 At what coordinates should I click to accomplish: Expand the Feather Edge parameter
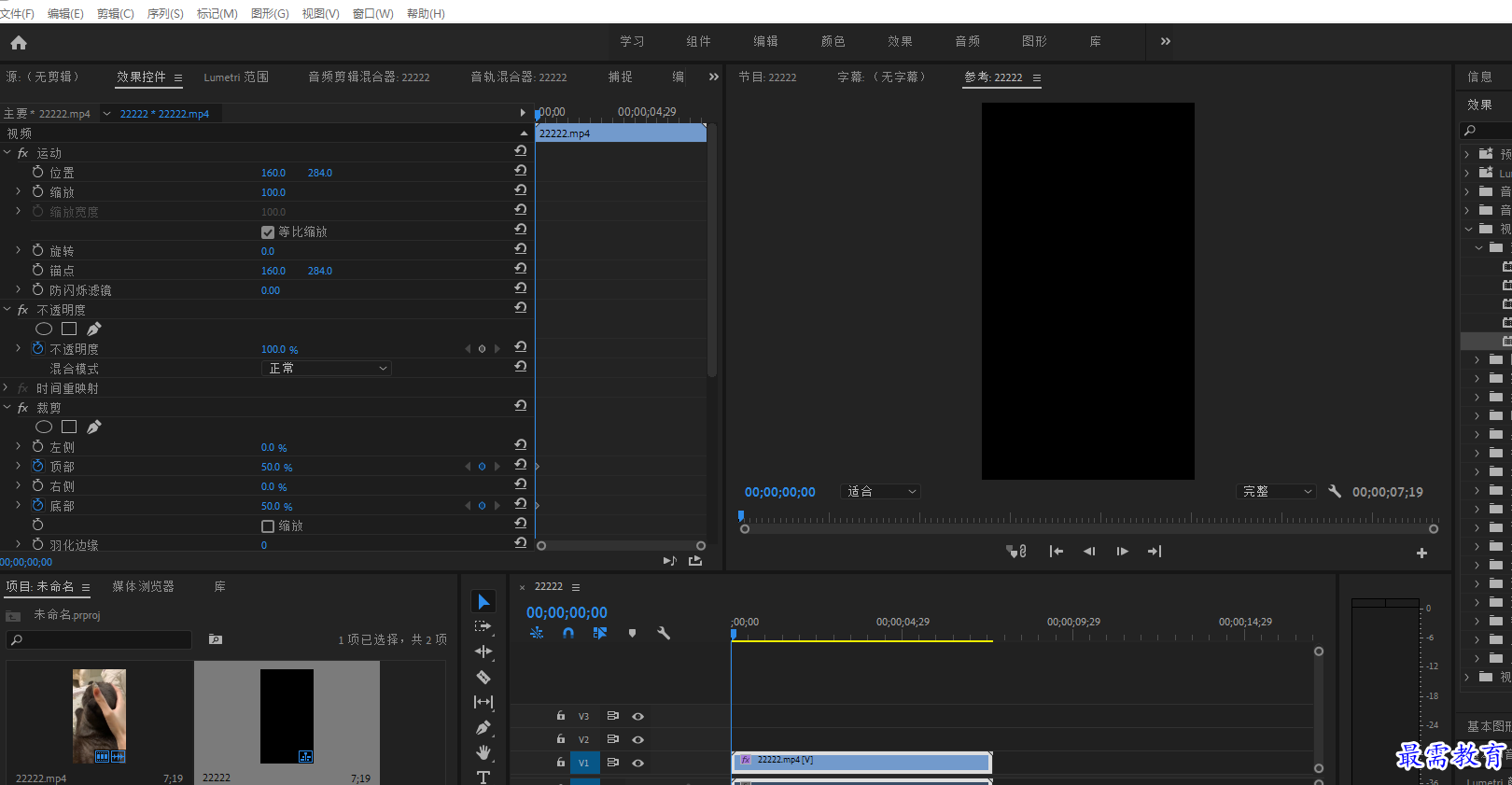click(x=18, y=544)
